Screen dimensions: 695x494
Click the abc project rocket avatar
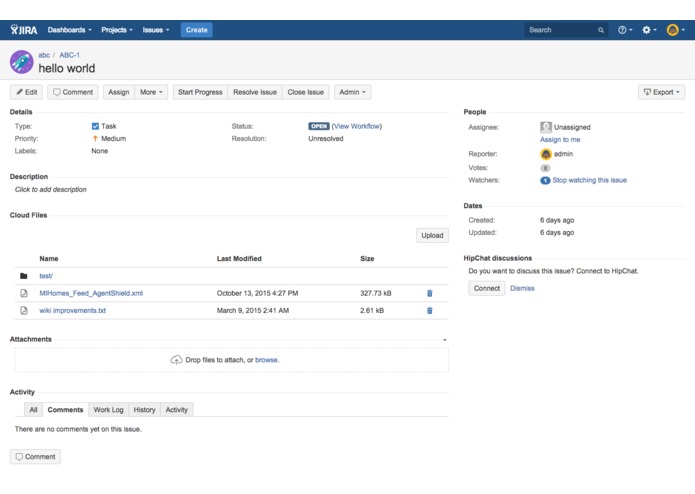point(21,62)
